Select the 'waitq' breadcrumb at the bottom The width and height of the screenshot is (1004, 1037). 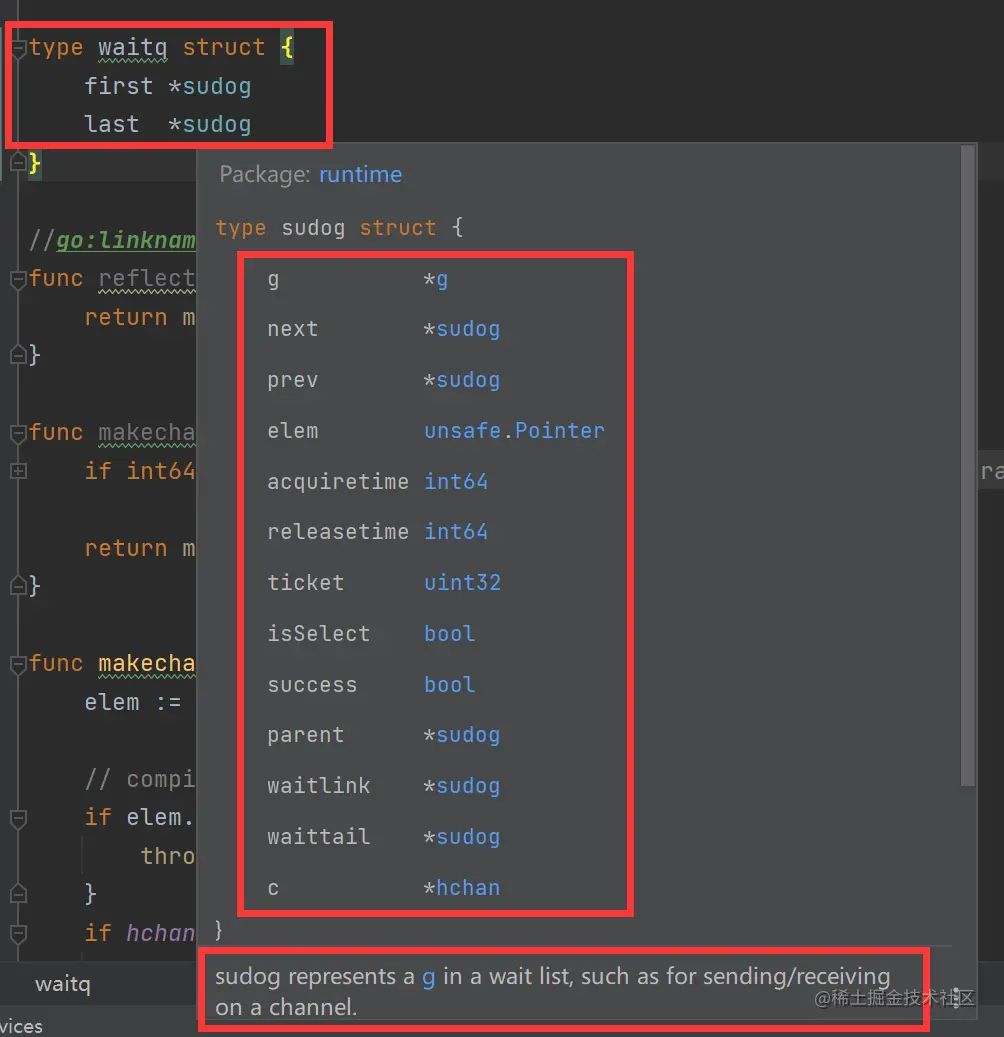point(63,984)
